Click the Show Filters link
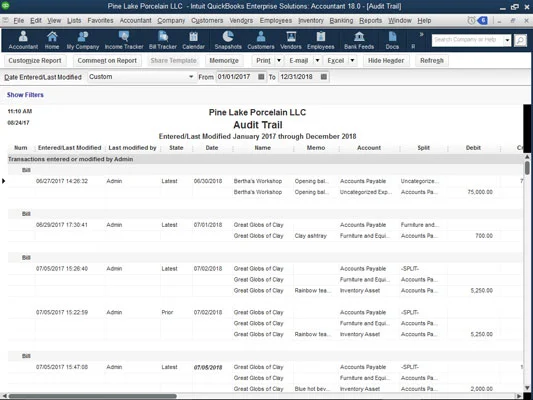Screen dimensions: 533x400 pos(25,95)
